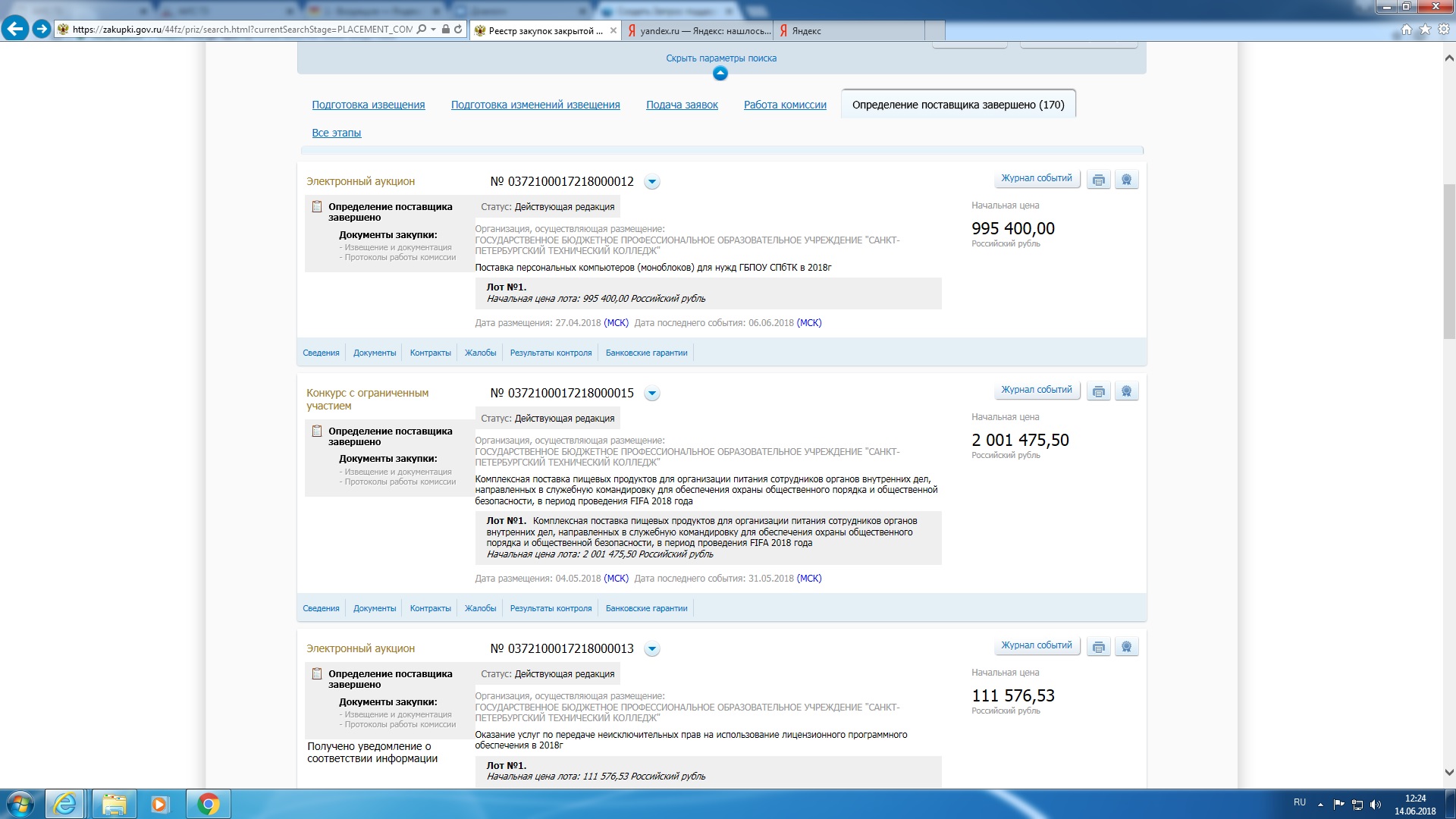Screen dimensions: 1456x819
Task: Switch to 'Подготовка извещения' tab
Action: 369,105
